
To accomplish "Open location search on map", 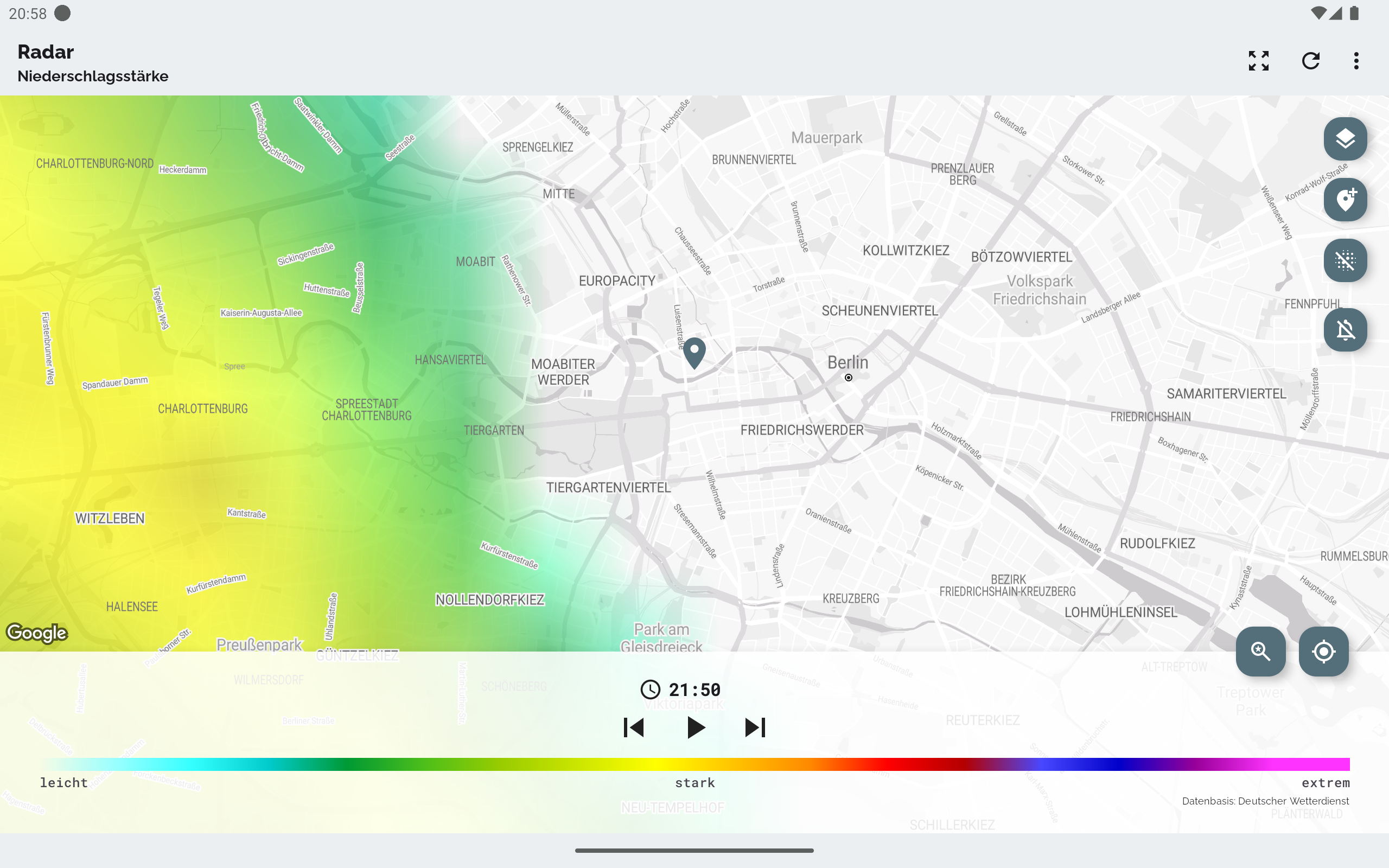I will [1260, 651].
